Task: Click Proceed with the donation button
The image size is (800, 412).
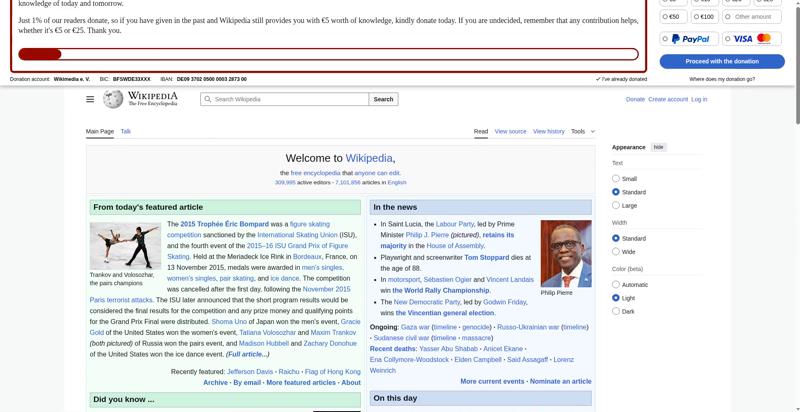Action: point(722,61)
